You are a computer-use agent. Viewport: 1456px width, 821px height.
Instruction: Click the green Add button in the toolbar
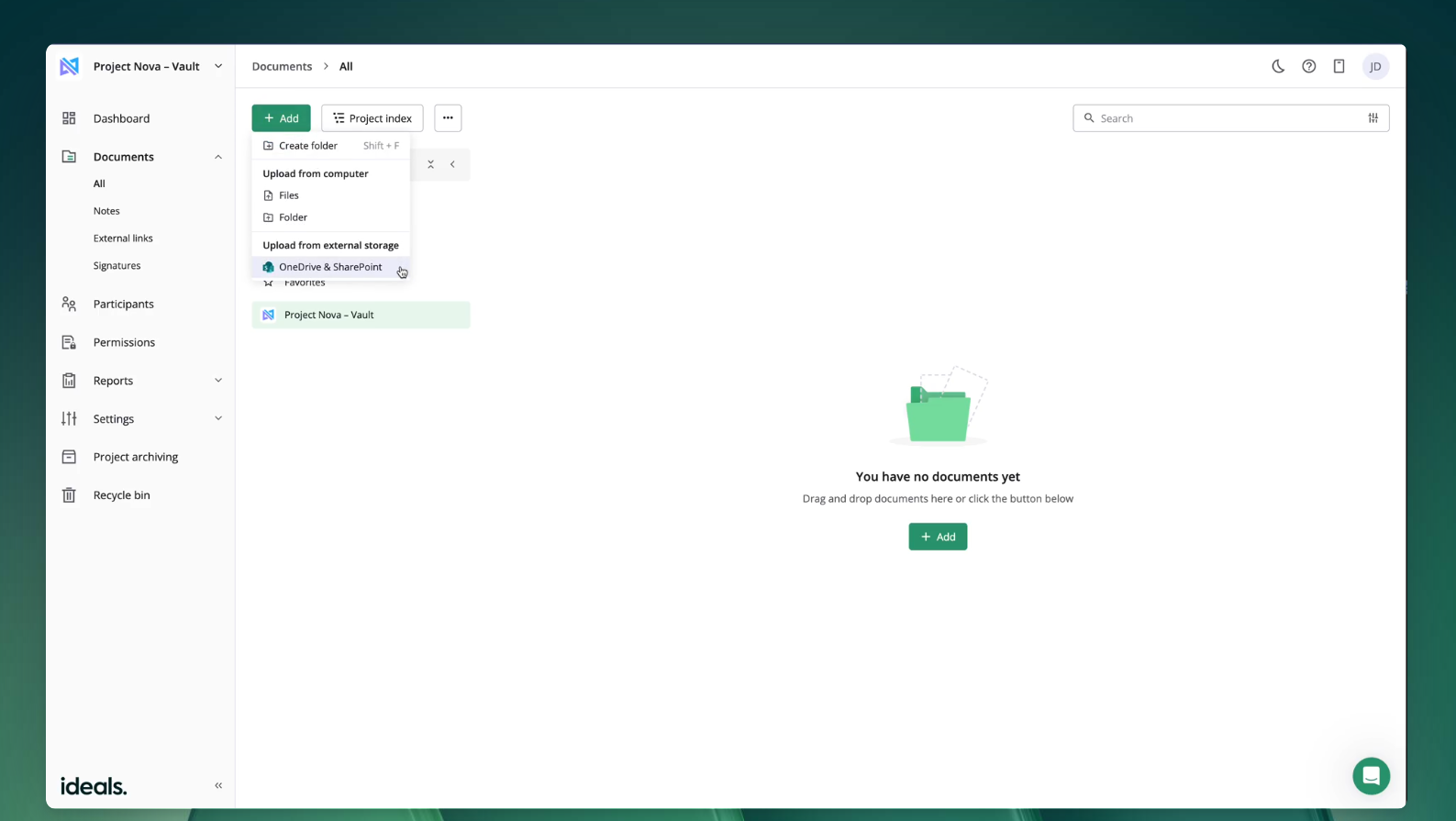pos(281,117)
